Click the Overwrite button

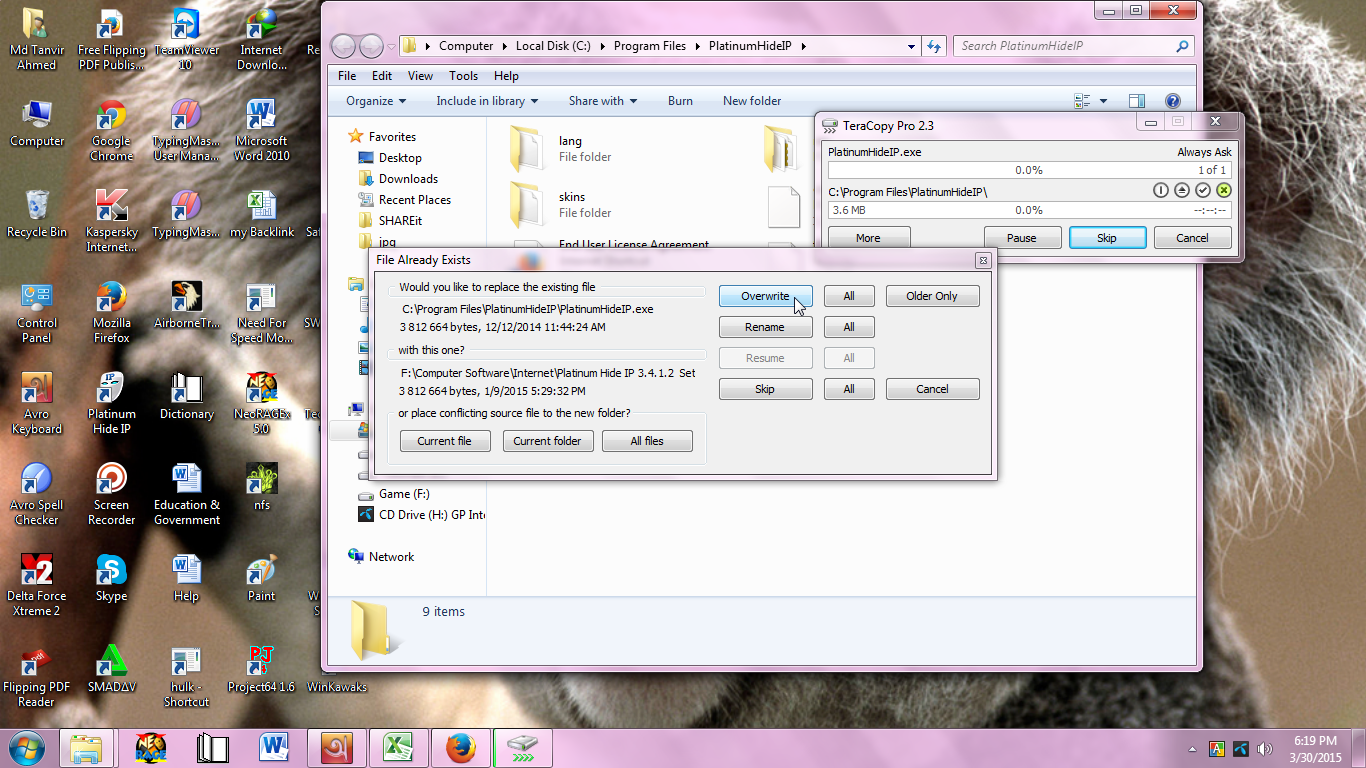(765, 296)
